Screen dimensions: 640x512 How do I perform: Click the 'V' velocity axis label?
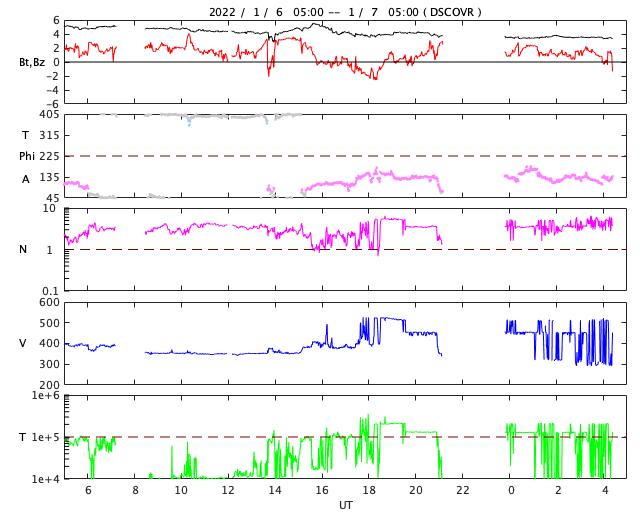[x=23, y=343]
